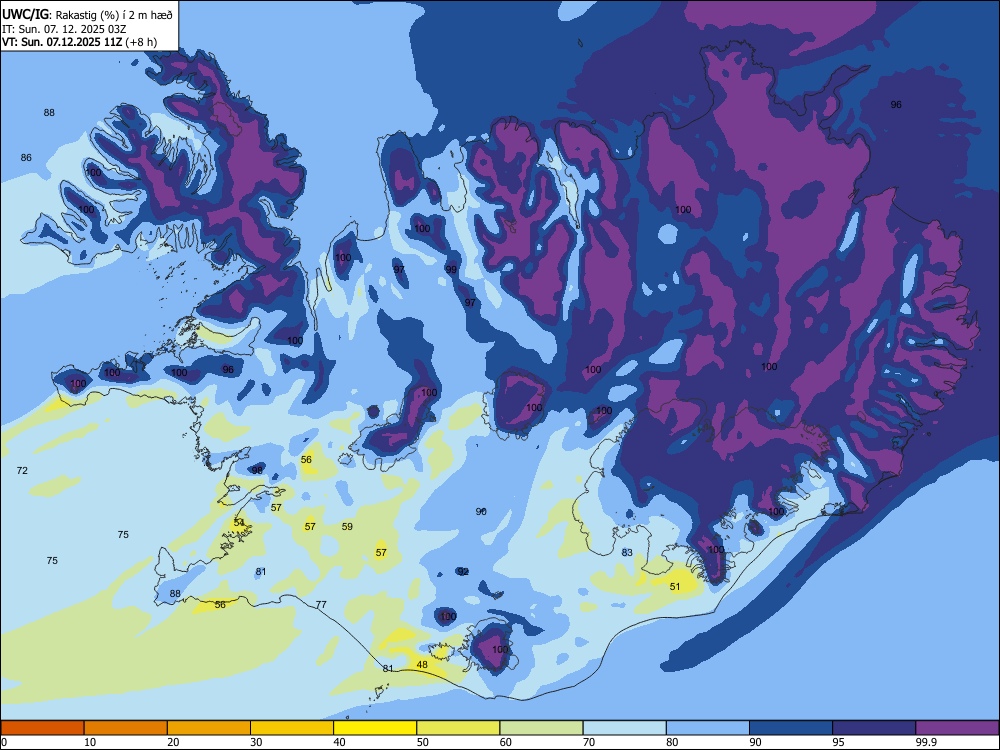Click the legend tick label '70'
Viewport: 1000px width, 750px height.
coord(589,742)
